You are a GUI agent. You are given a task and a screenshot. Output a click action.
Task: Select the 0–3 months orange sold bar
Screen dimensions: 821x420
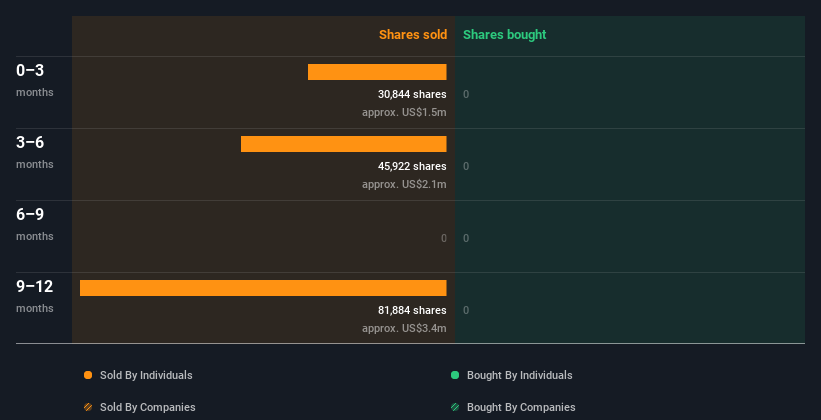(x=377, y=72)
